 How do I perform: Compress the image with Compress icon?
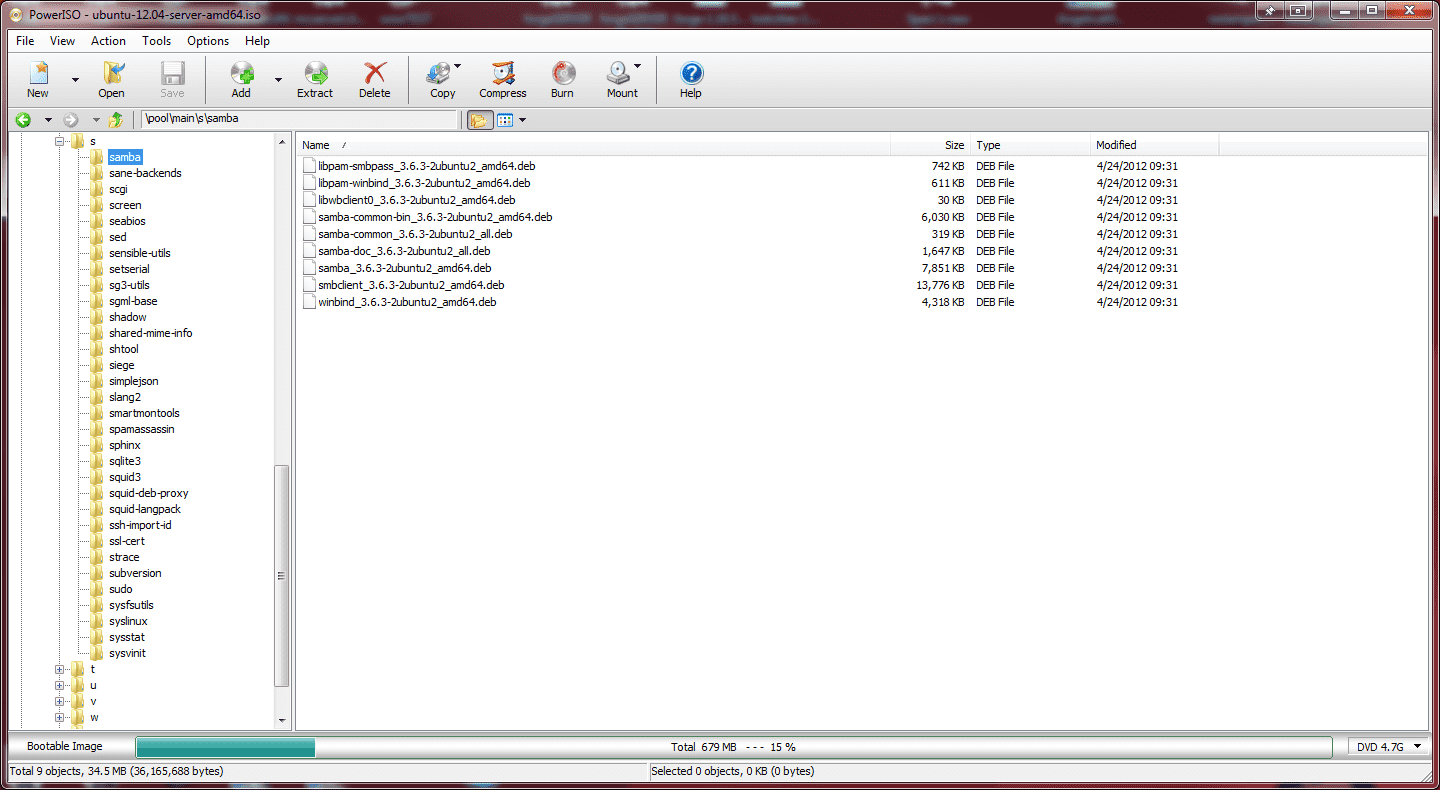click(503, 73)
